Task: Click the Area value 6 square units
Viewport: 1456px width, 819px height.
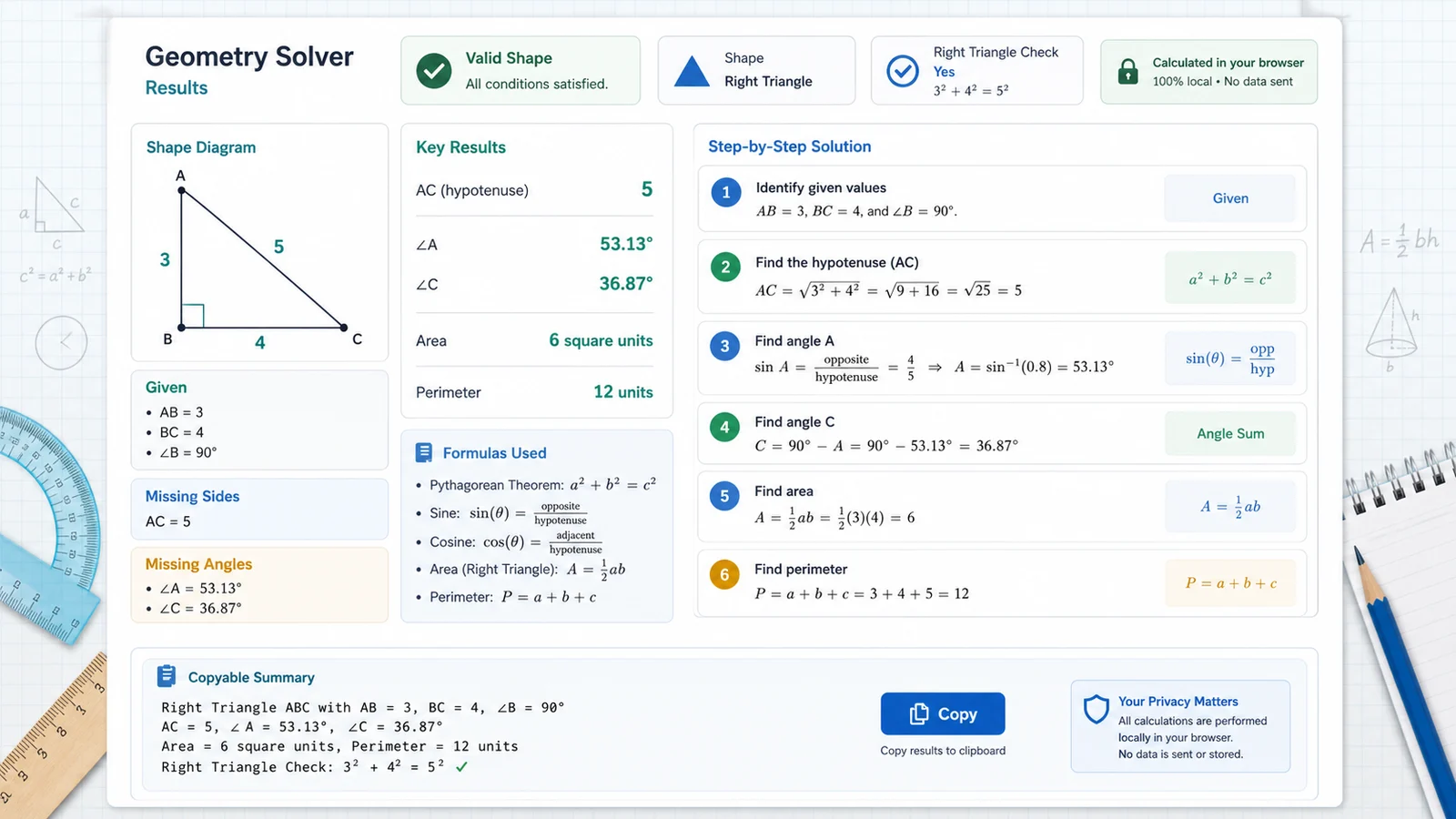Action: 601,340
